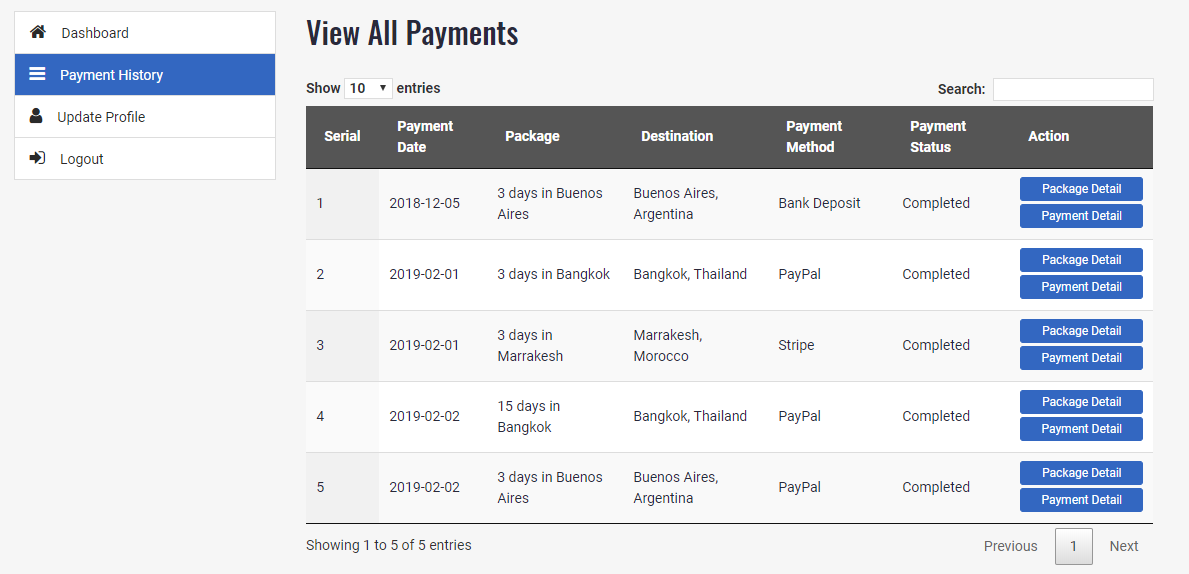View Payment Detail for serial 1

pyautogui.click(x=1081, y=216)
